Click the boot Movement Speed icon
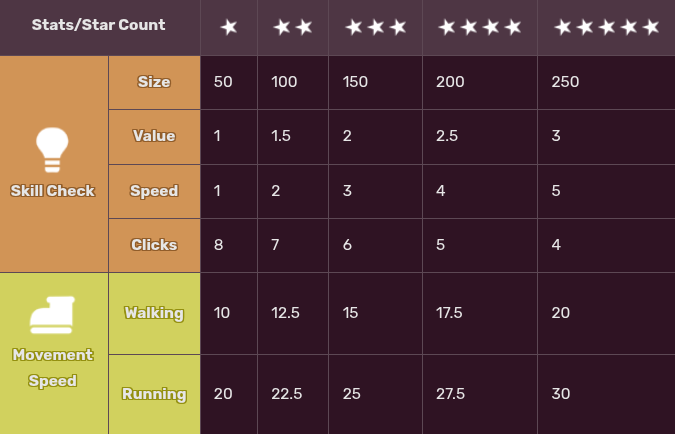The width and height of the screenshot is (675, 434). coord(53,315)
